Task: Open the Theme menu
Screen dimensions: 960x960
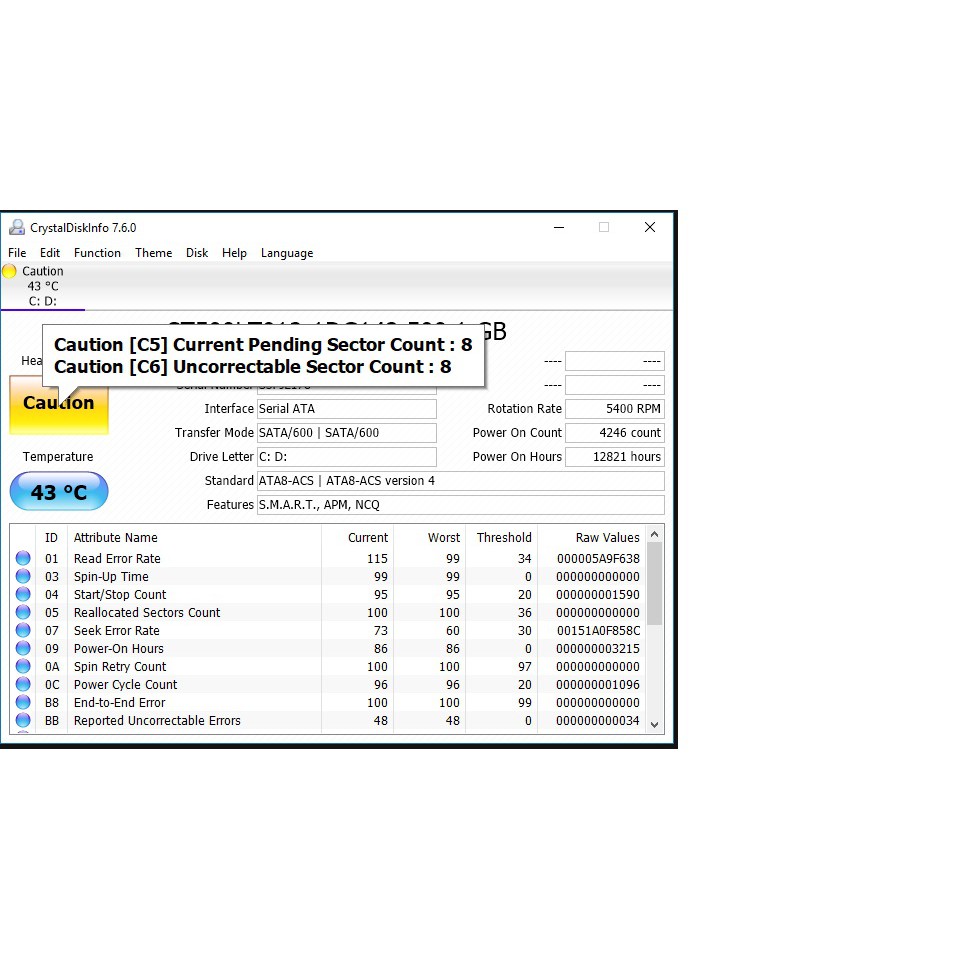Action: tap(153, 253)
